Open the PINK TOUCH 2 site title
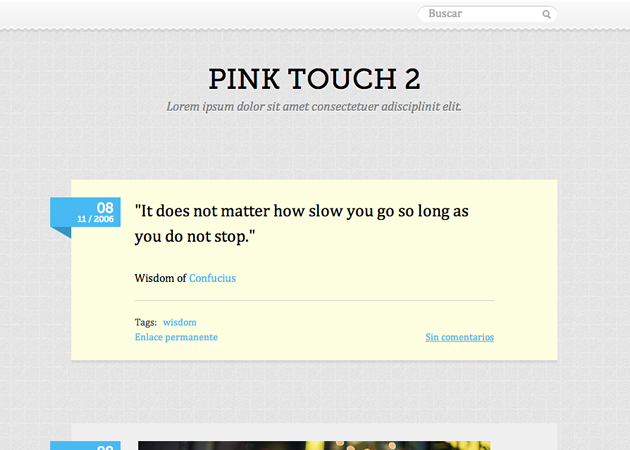 click(314, 80)
